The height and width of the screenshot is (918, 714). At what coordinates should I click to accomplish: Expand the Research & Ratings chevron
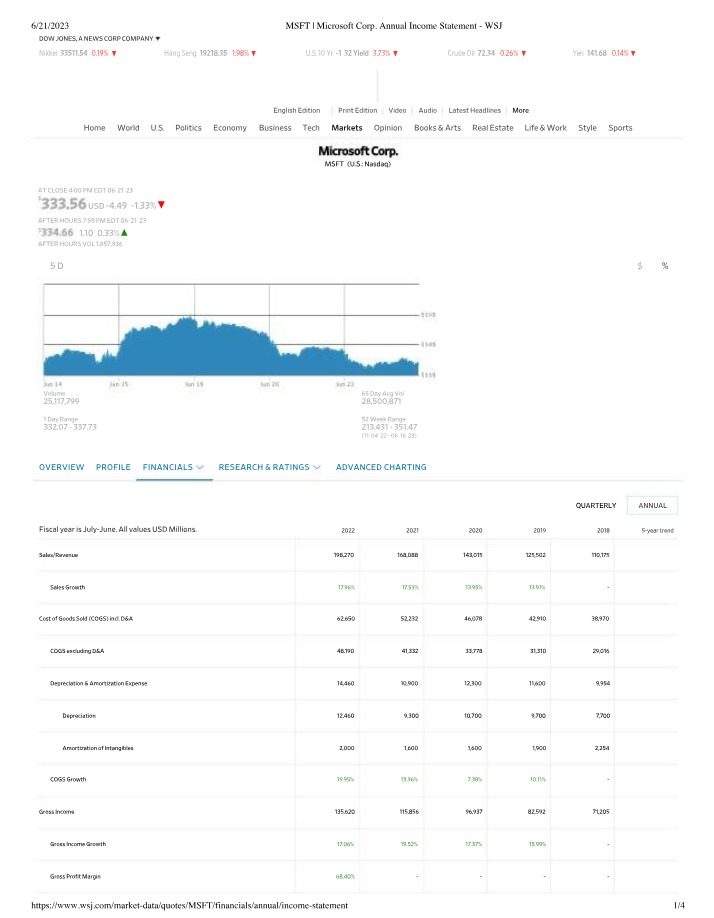[317, 467]
